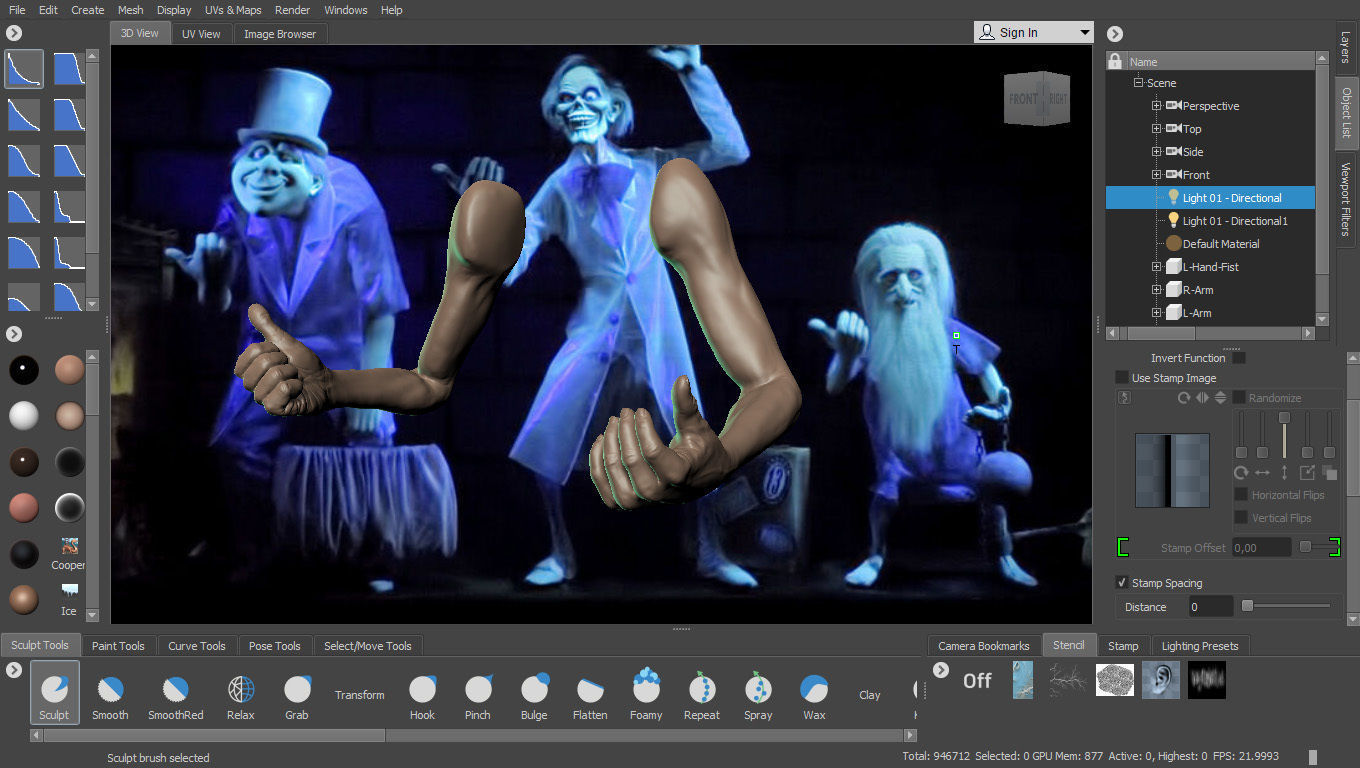Switch to the Image Browser tab
Screen dimensions: 1360x768
point(280,34)
